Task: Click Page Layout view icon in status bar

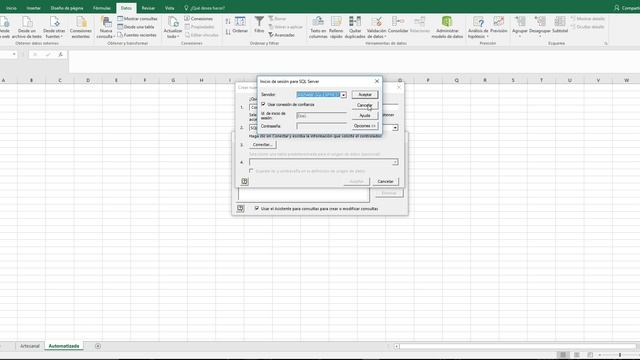Action: click(576, 355)
